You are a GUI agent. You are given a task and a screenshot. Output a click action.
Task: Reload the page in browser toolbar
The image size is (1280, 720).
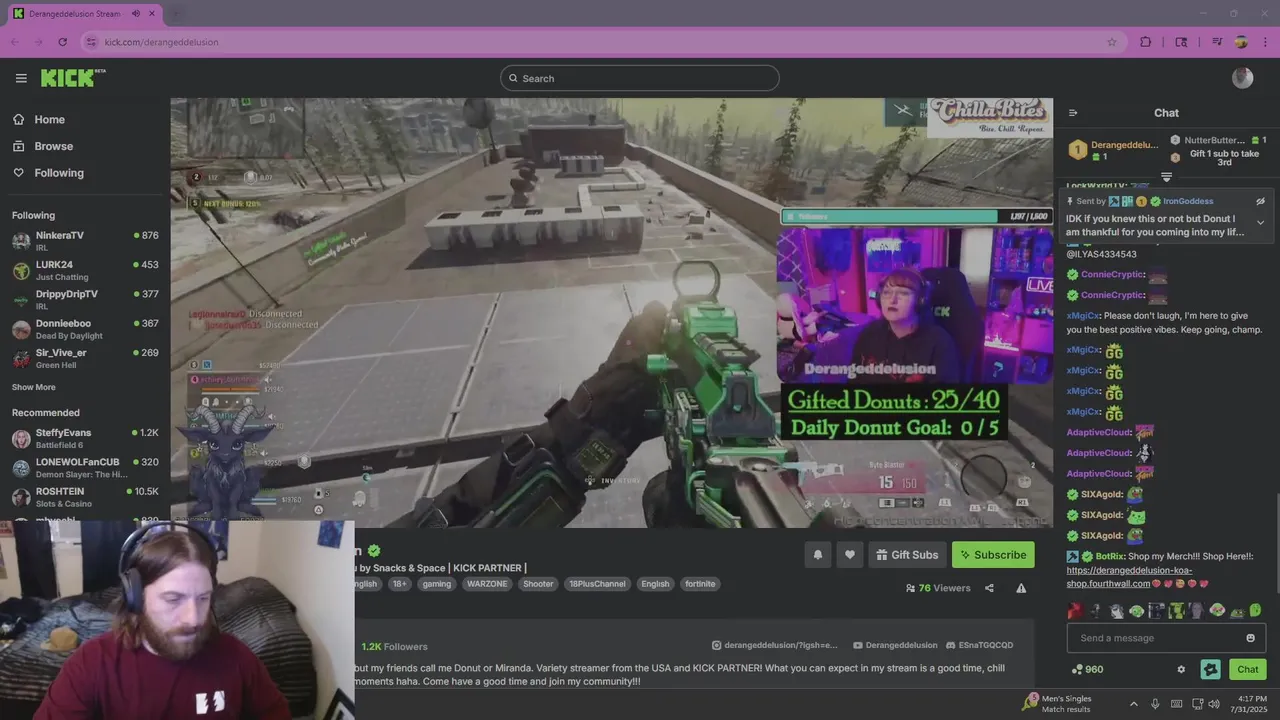[62, 42]
